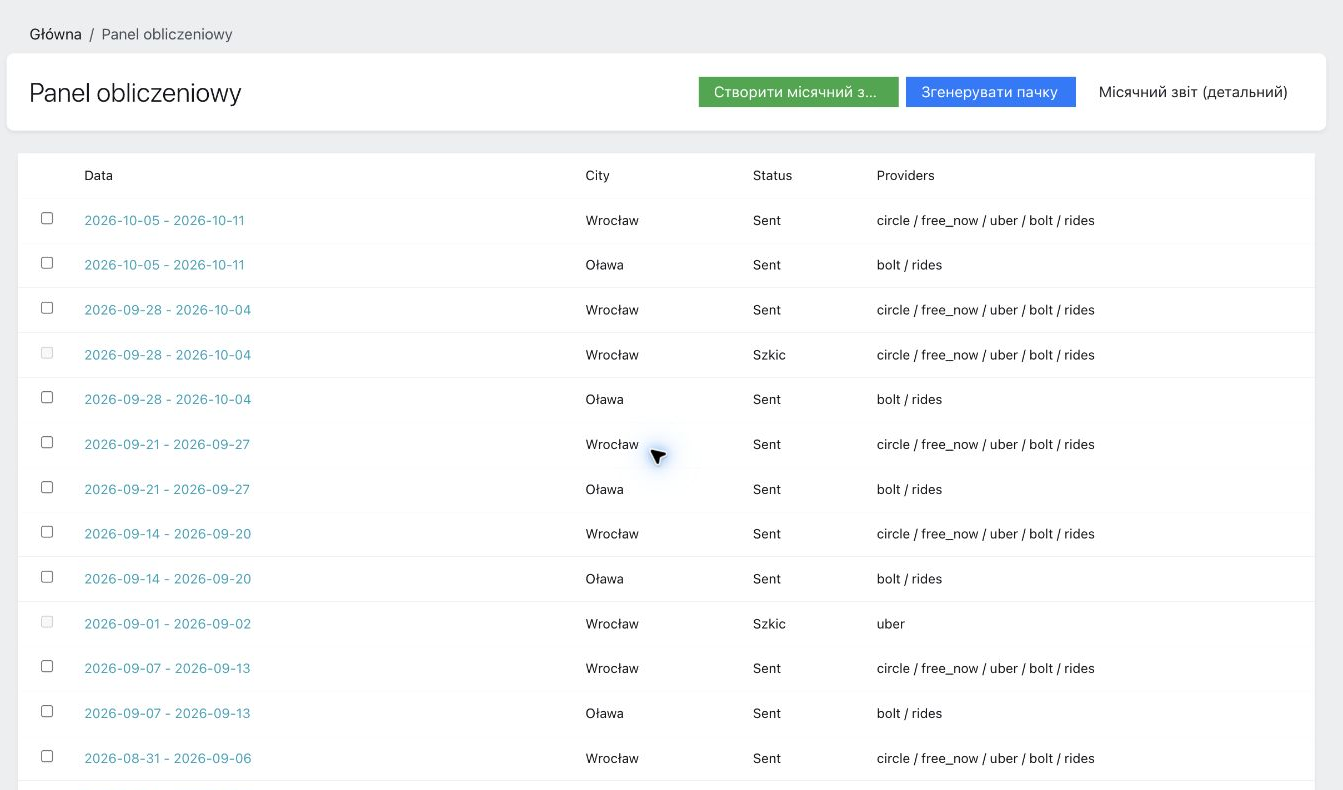1343x790 pixels.
Task: Open Wrocław 2026-10-05 - 2026-10-11 date link
Action: (x=164, y=220)
